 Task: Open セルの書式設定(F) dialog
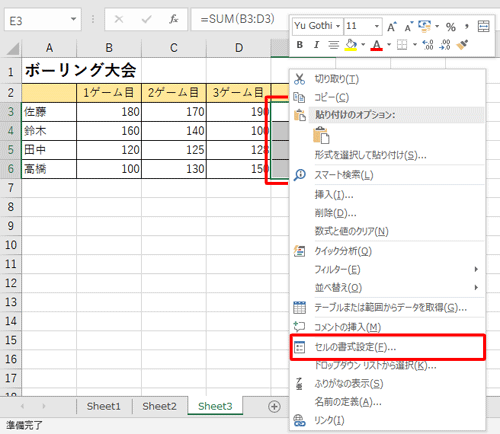pyautogui.click(x=387, y=347)
